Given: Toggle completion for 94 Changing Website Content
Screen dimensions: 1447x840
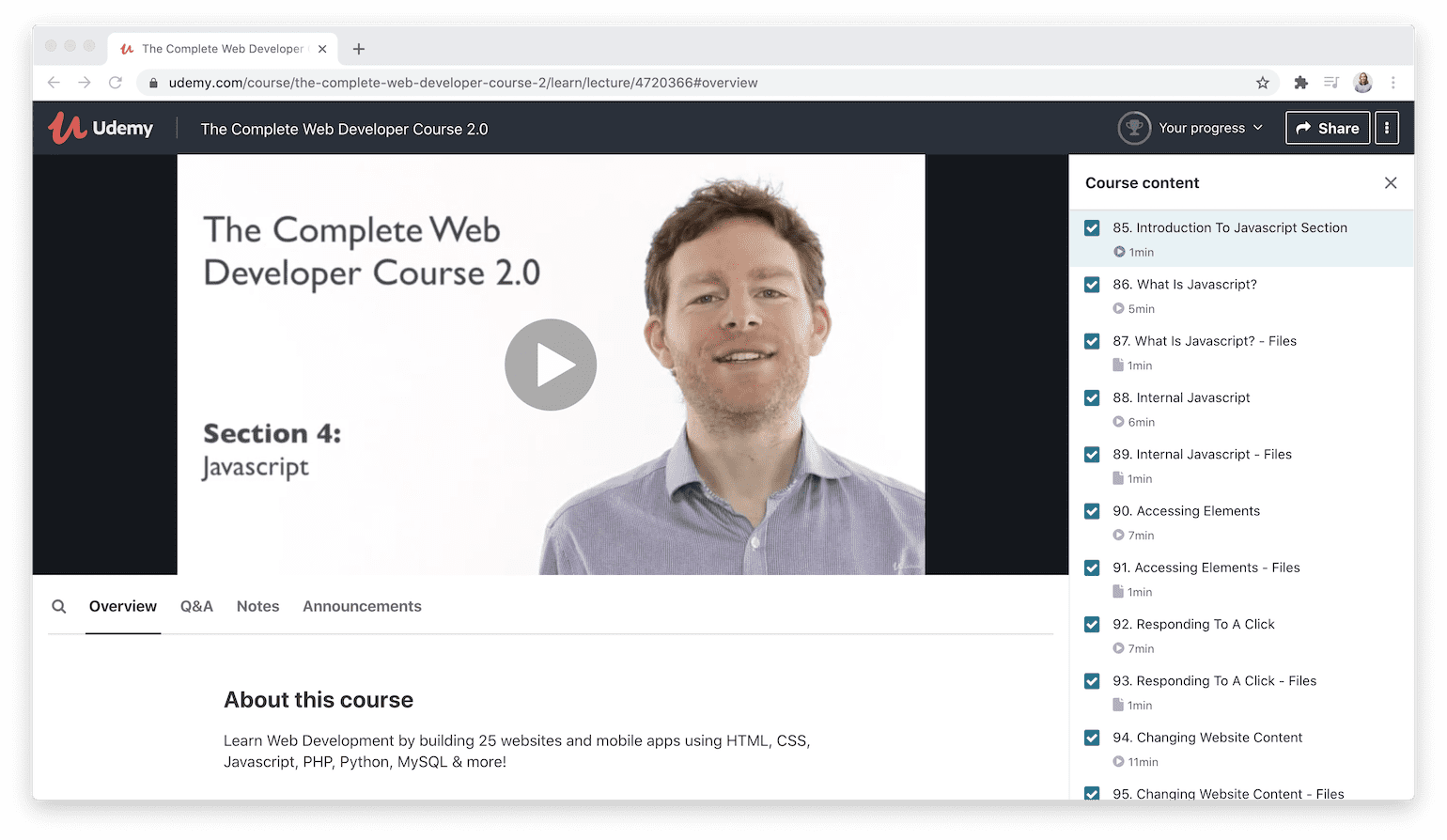Looking at the screenshot, I should [1092, 738].
